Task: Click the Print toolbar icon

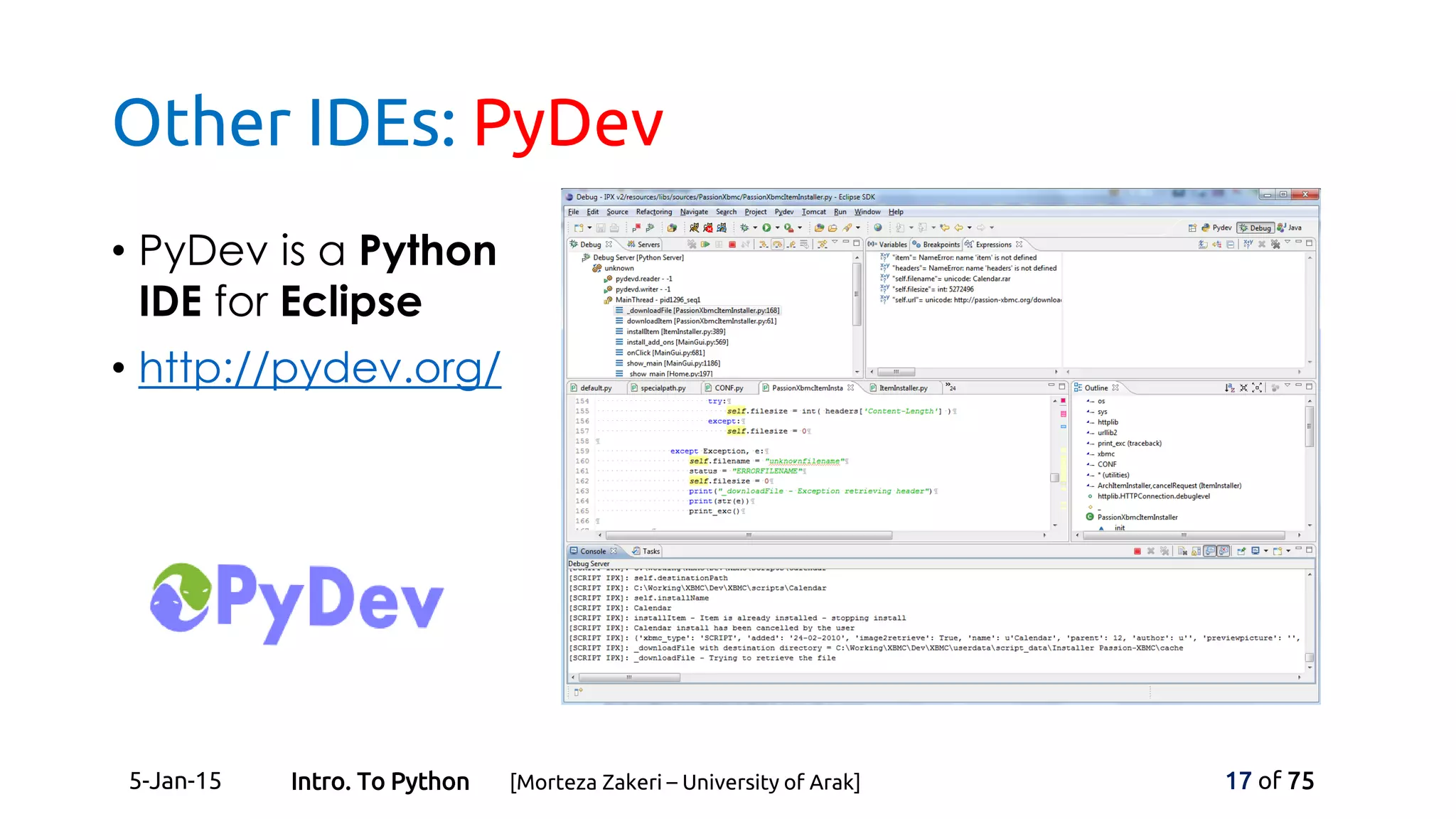Action: 614,227
